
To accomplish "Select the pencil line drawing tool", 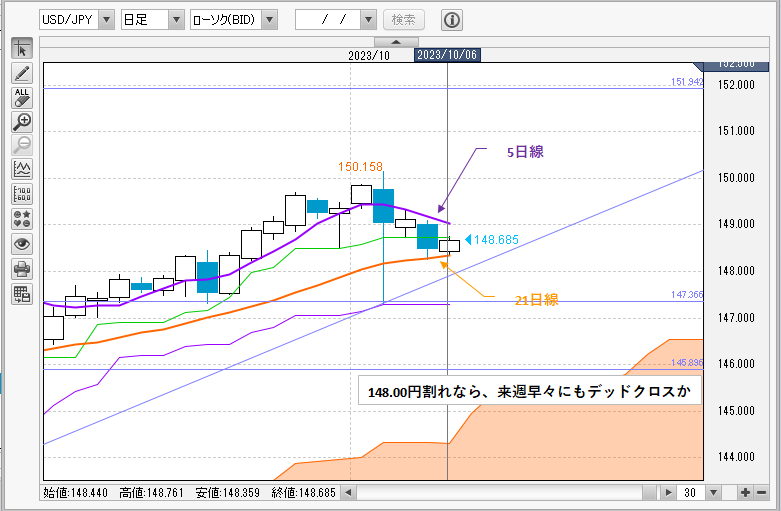I will coord(22,73).
